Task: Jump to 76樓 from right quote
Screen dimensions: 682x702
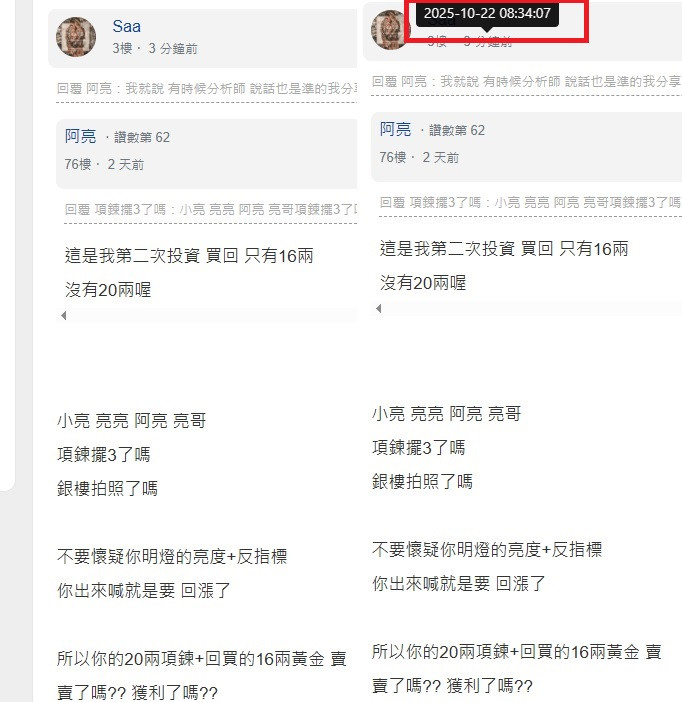Action: pyautogui.click(x=393, y=157)
